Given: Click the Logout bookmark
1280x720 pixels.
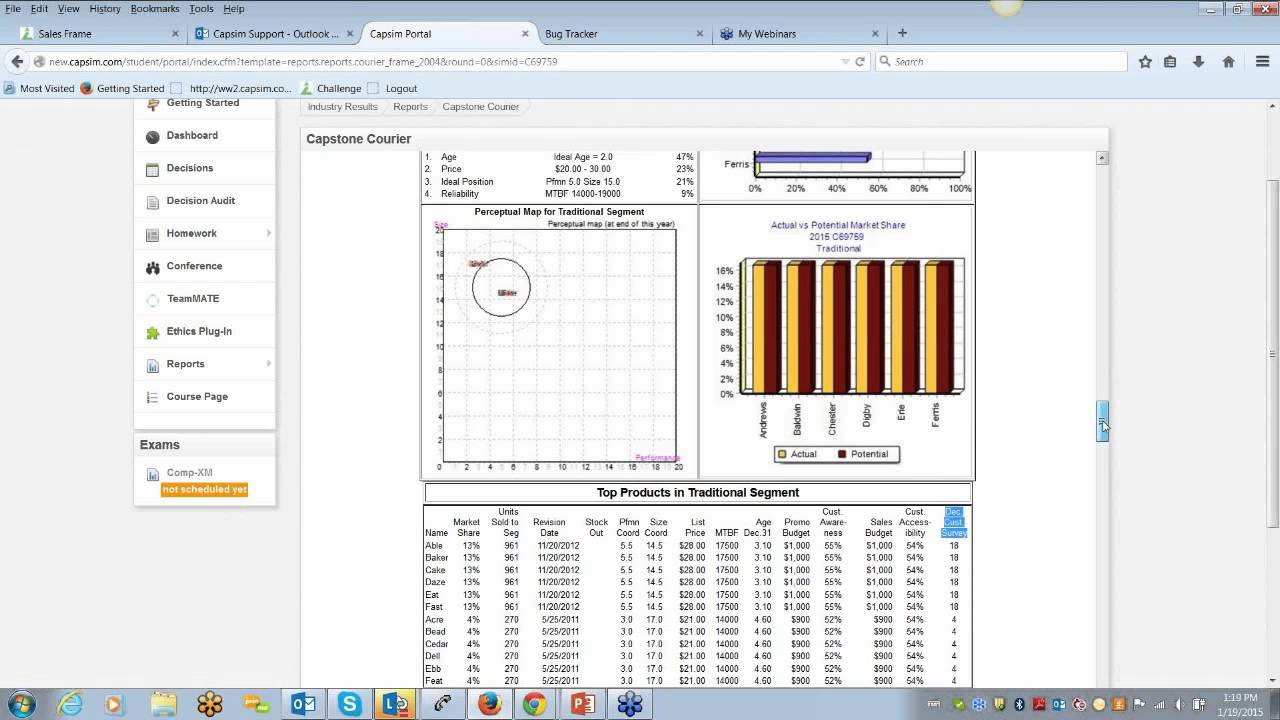Looking at the screenshot, I should point(392,88).
